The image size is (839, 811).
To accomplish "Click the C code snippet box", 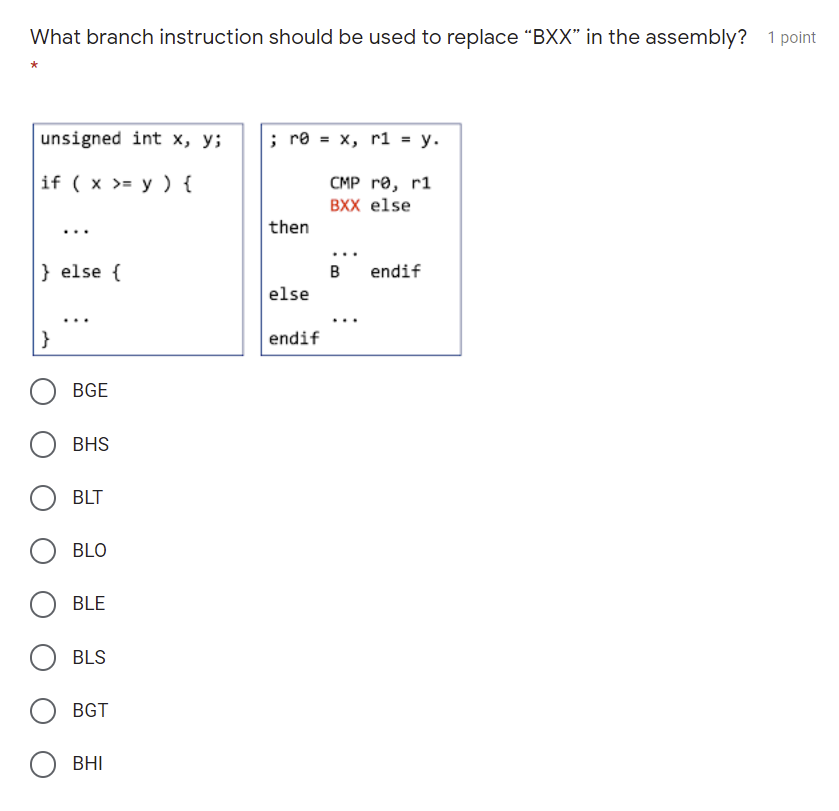I will [137, 238].
